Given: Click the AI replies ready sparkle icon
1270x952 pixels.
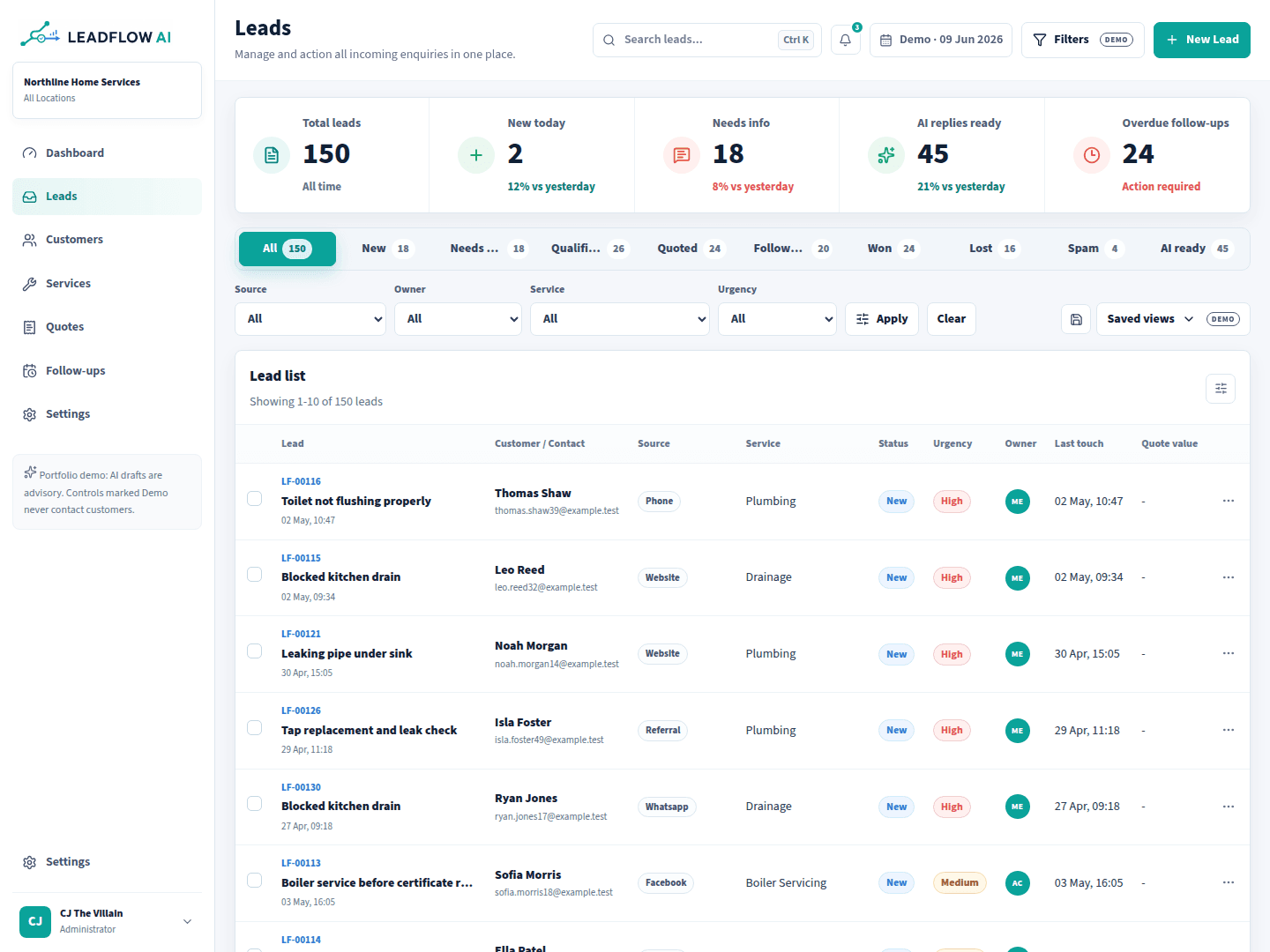Looking at the screenshot, I should 886,155.
